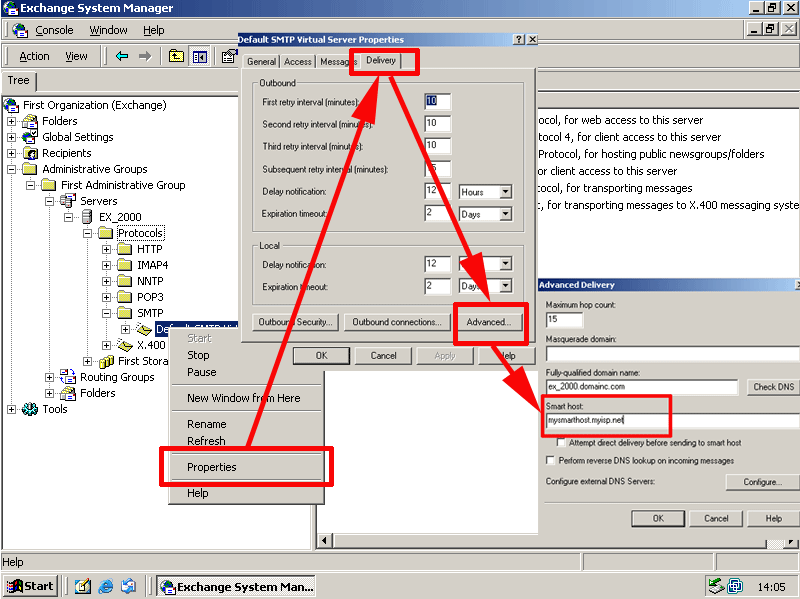Click the Up one level folder icon

click(x=176, y=56)
